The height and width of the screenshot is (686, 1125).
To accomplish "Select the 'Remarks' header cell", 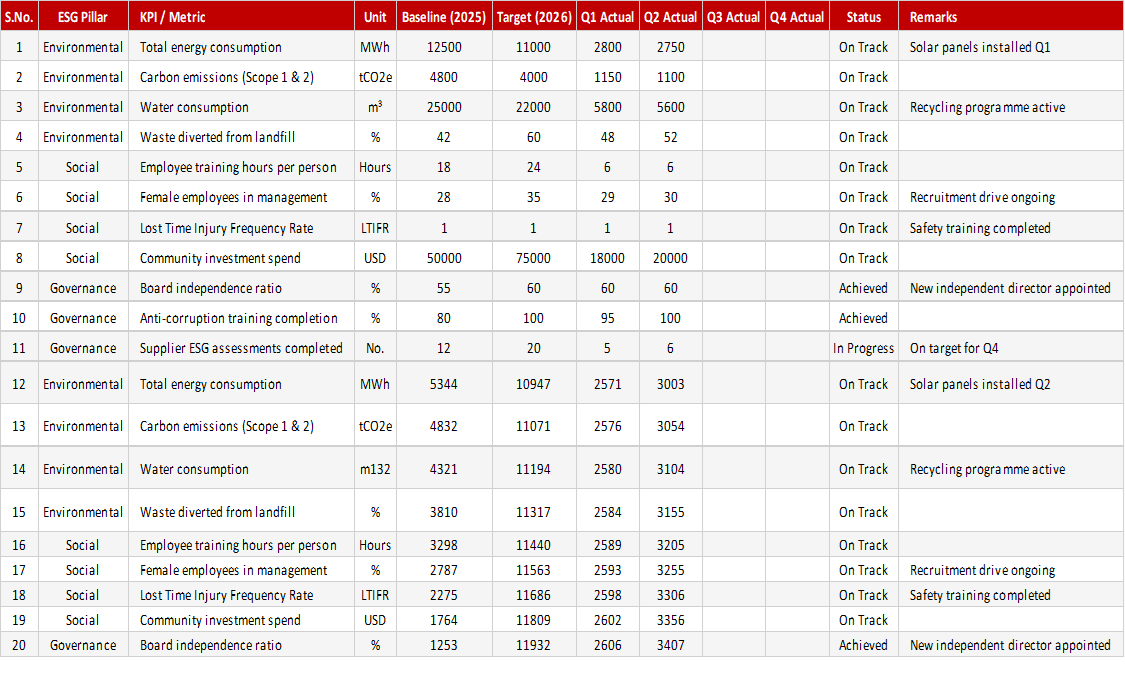I will pyautogui.click(x=1010, y=17).
